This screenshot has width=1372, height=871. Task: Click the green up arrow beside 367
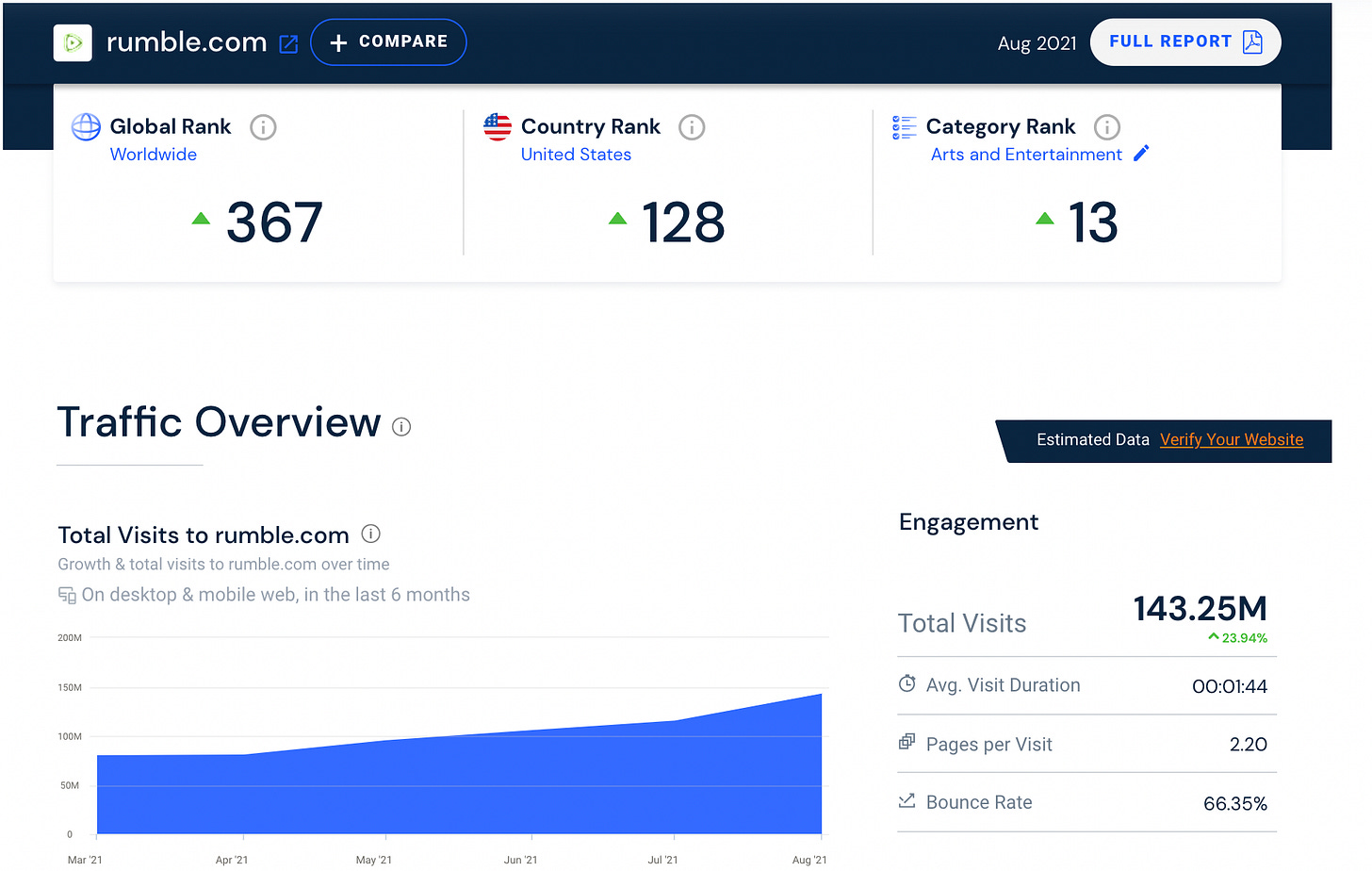click(201, 219)
